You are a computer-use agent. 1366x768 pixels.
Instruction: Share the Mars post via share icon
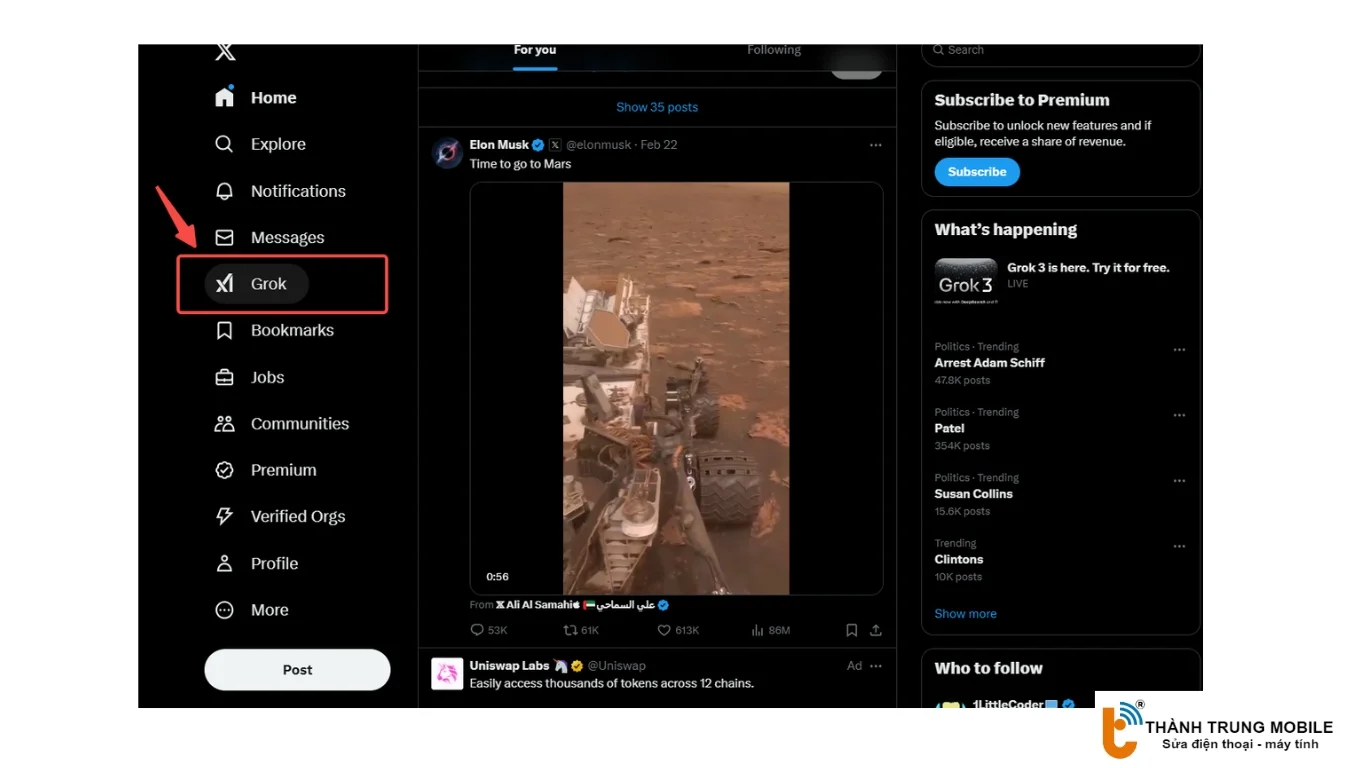click(876, 631)
